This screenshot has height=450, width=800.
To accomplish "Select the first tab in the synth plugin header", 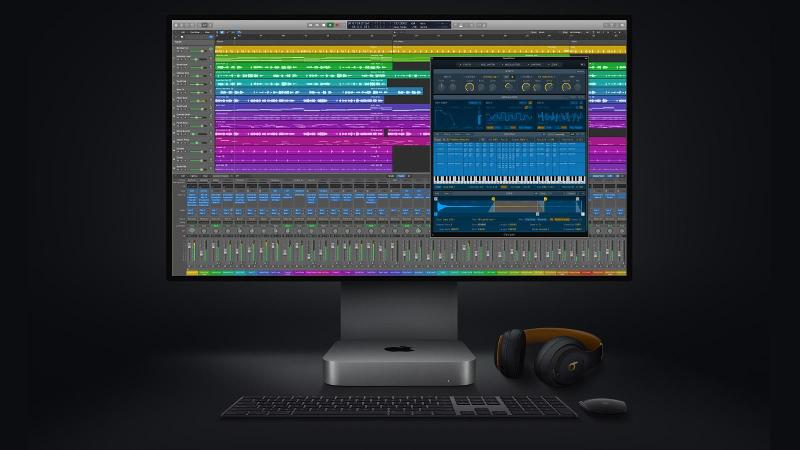I will coord(464,65).
